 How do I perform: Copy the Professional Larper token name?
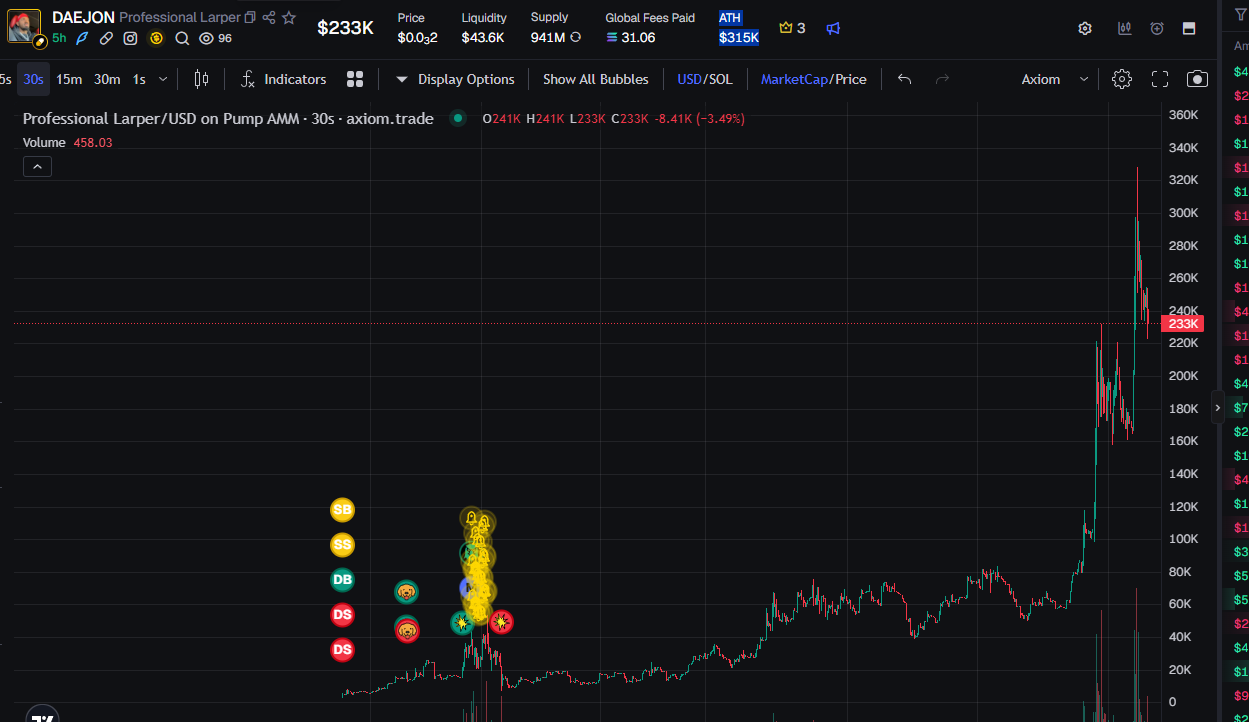pos(250,17)
